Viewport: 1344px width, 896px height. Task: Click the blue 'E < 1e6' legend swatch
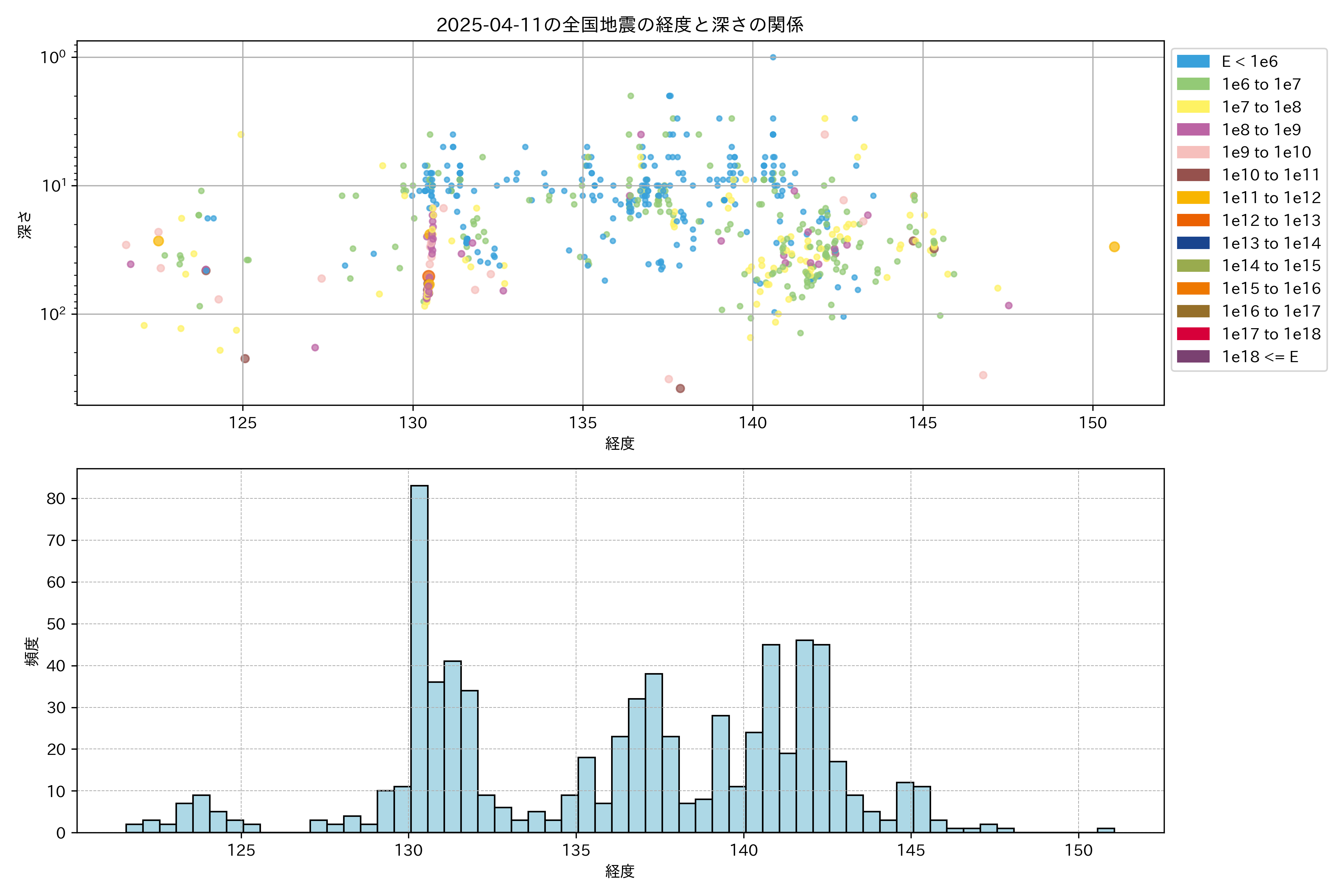1192,62
